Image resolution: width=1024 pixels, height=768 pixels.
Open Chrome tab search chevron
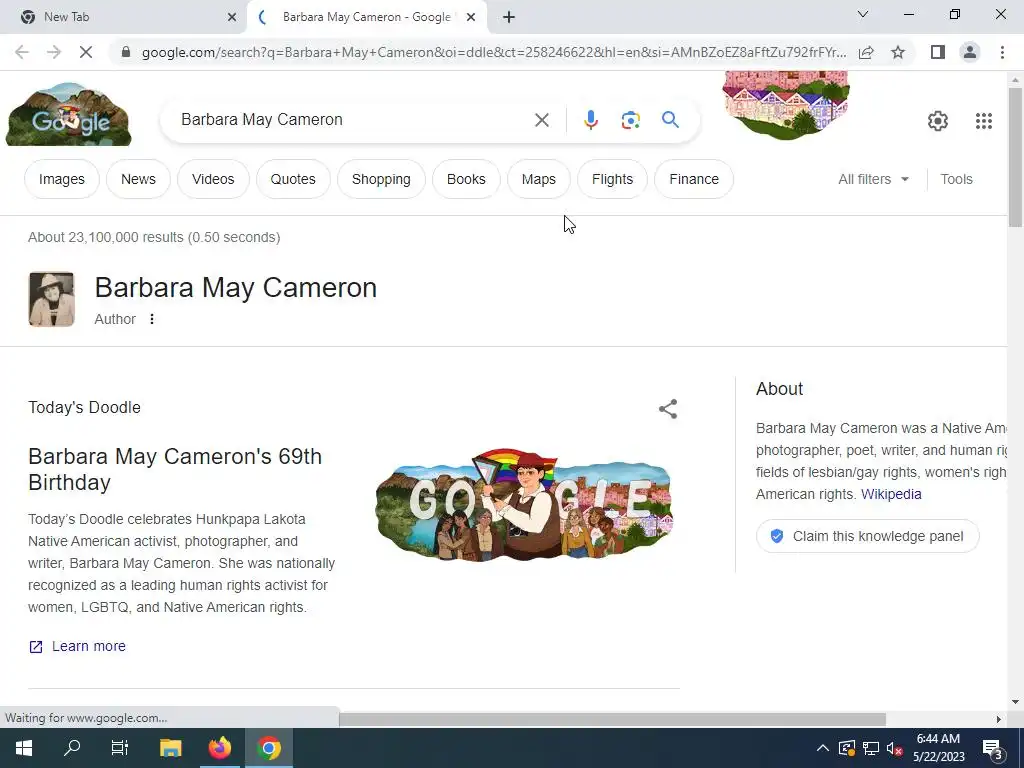click(x=863, y=14)
